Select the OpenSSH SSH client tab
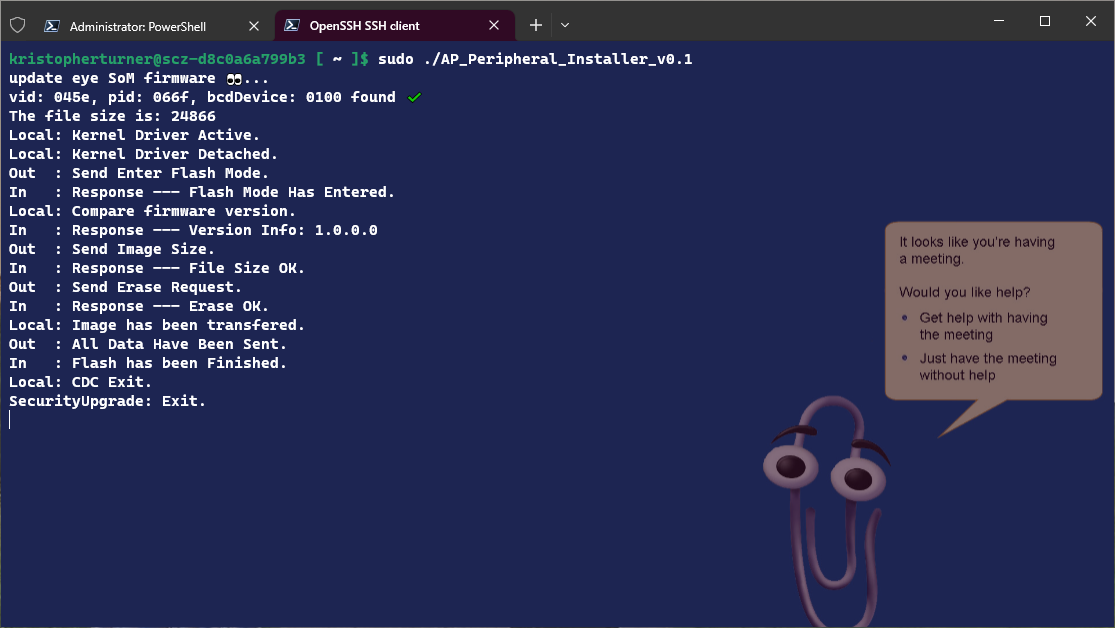Screen dimensions: 1115x628 click(364, 26)
